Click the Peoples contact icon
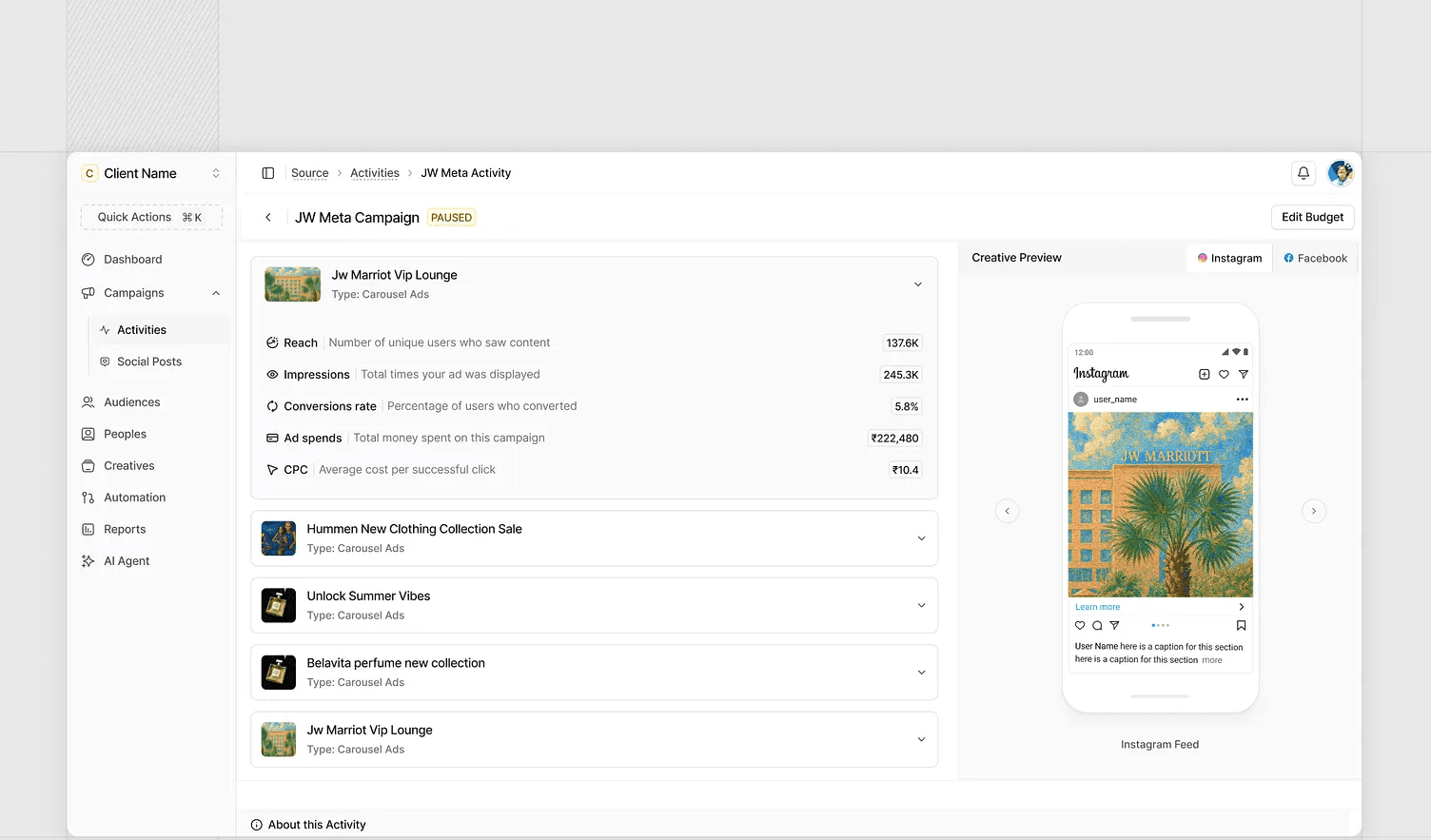Screen dimensions: 1431x840 (x=88, y=434)
